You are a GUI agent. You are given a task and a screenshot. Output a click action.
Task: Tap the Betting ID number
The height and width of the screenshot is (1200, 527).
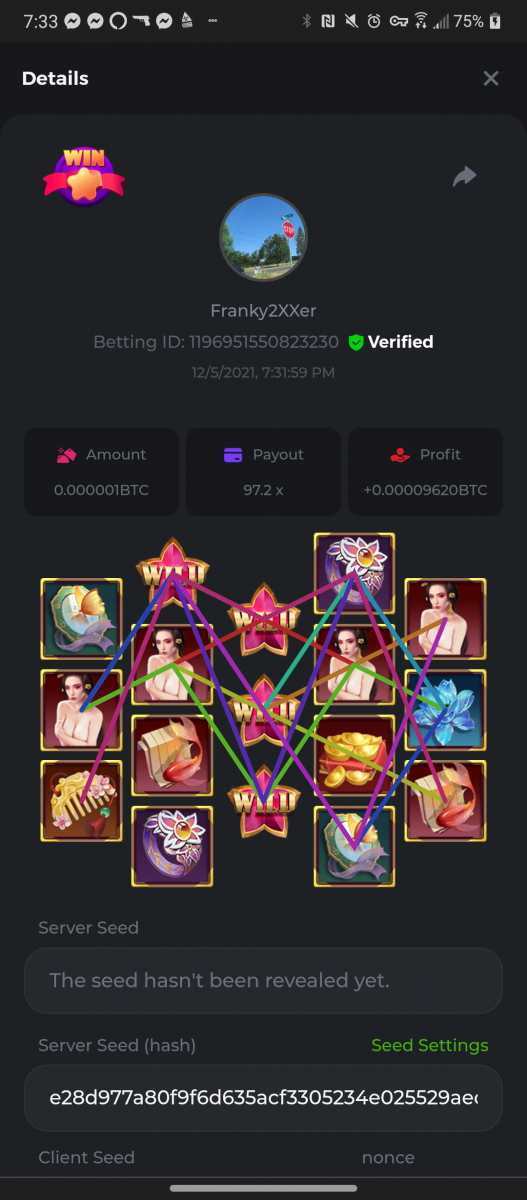pyautogui.click(x=264, y=342)
